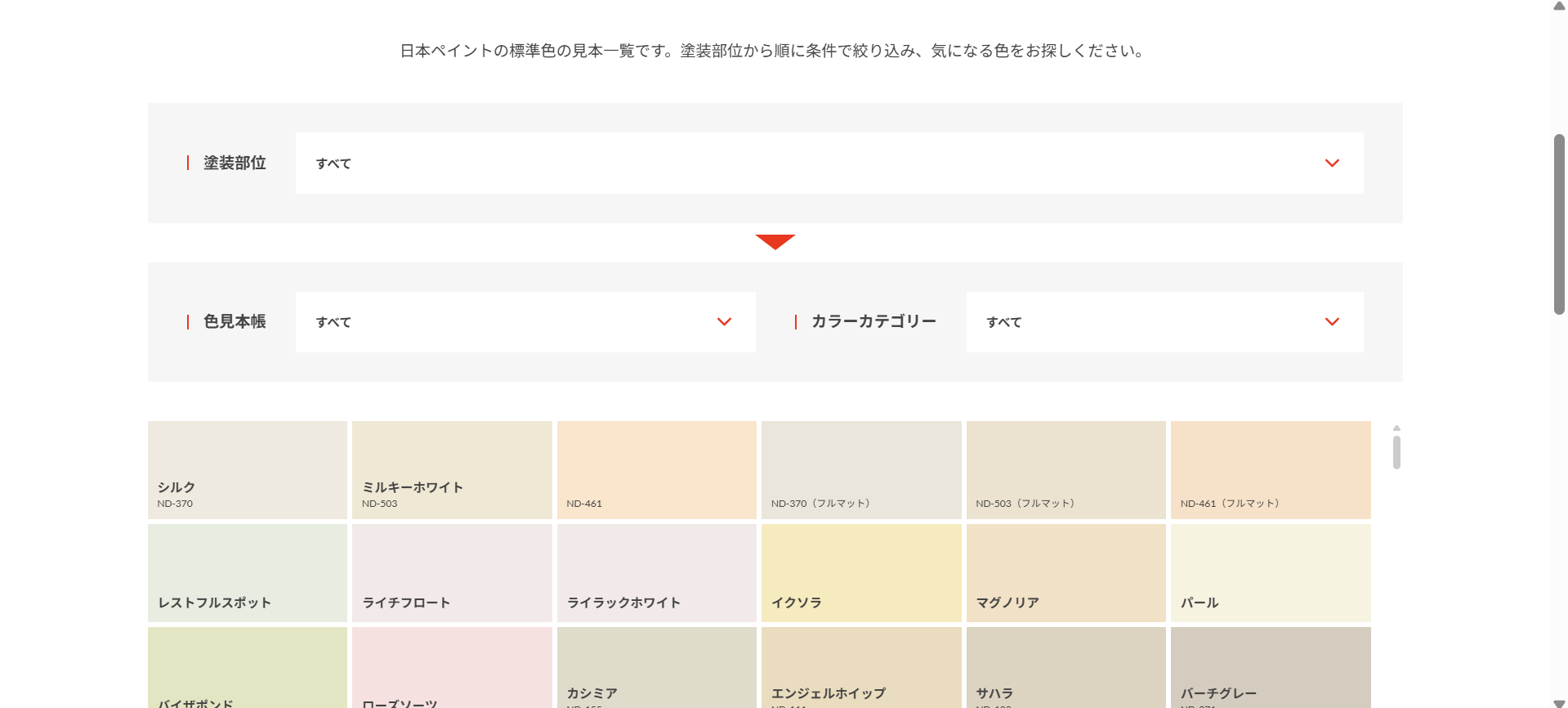Pick the エンジェルホイップ swatch
This screenshot has width=1568, height=708.
click(861, 667)
